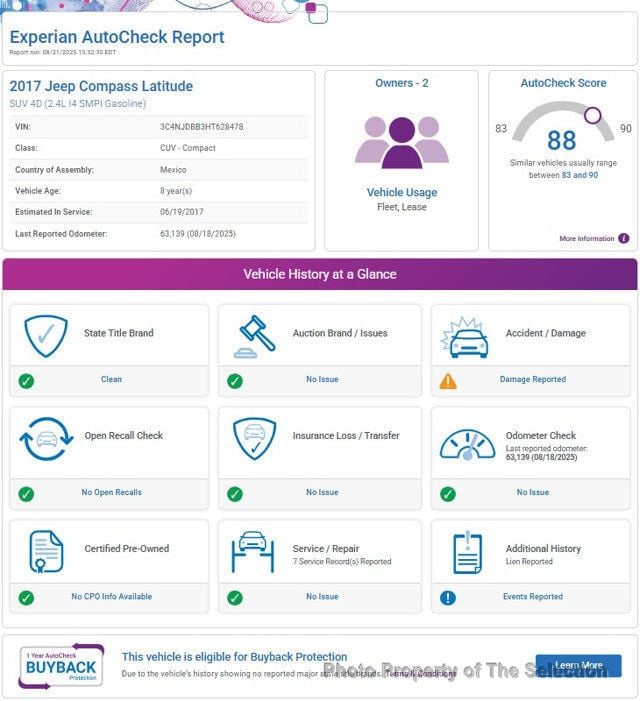Click the 7 Service Record(s) Reported text
The width and height of the screenshot is (640, 701).
coord(342,562)
